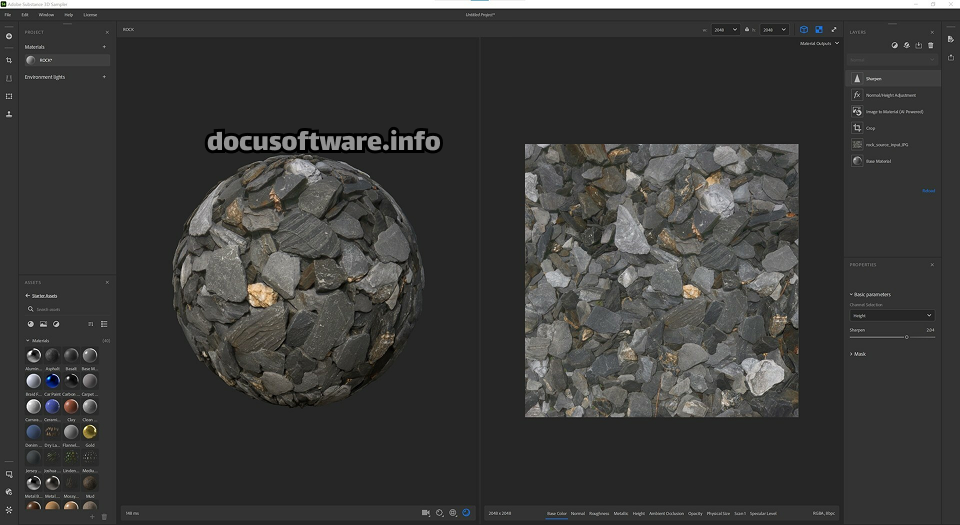Click the Reload link in Layers panel

[928, 191]
